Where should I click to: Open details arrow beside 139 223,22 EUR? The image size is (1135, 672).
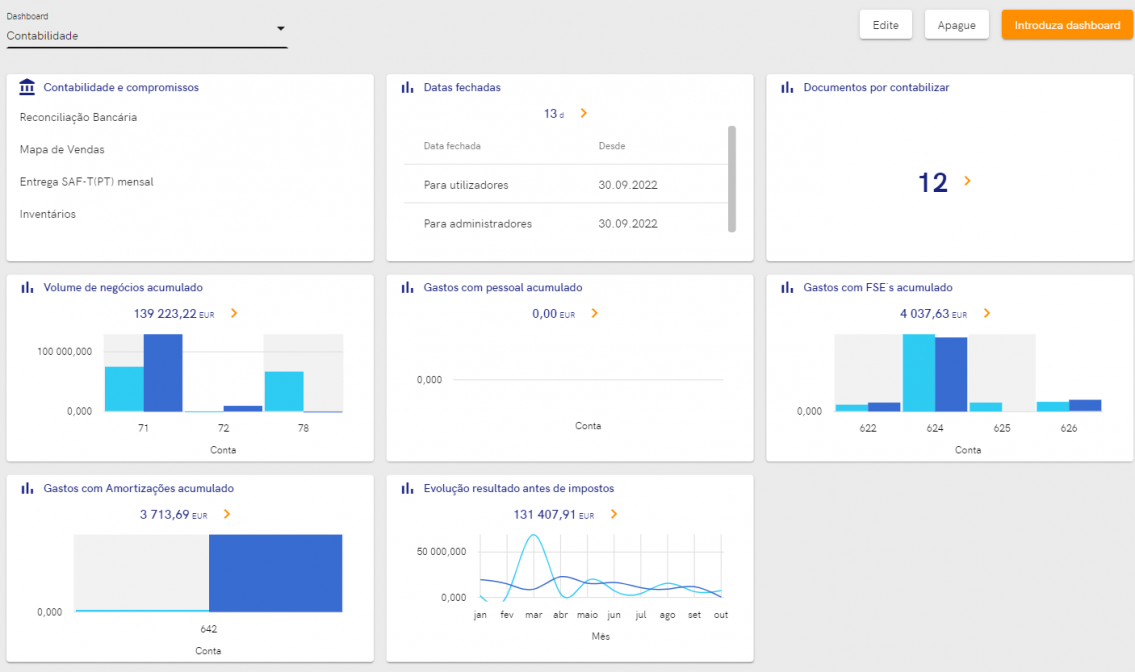(234, 314)
